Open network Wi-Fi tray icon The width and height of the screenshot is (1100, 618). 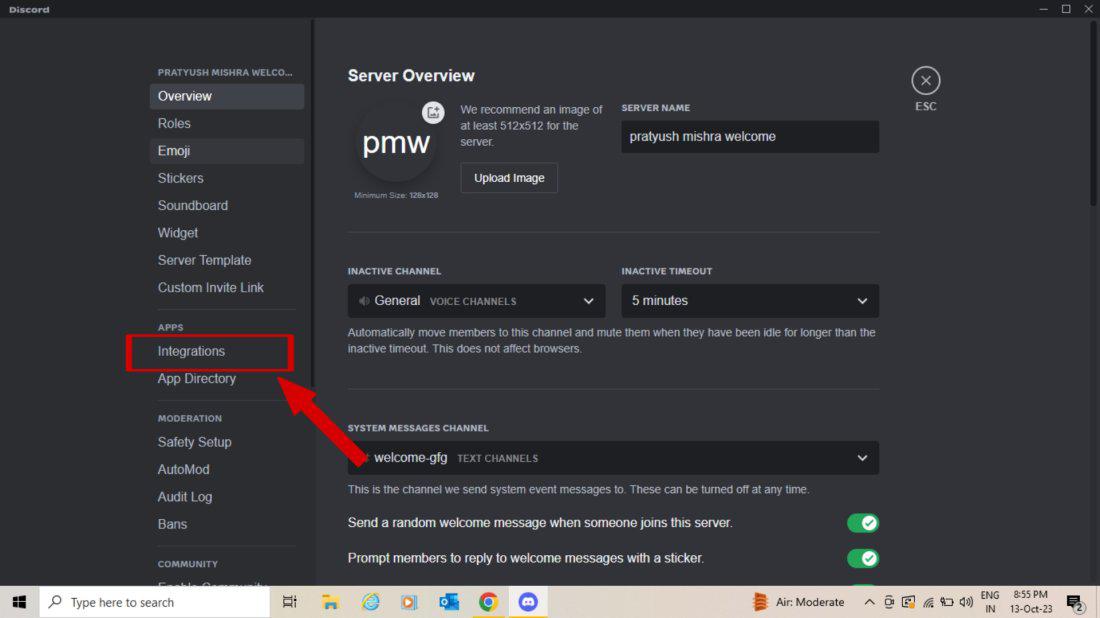928,602
